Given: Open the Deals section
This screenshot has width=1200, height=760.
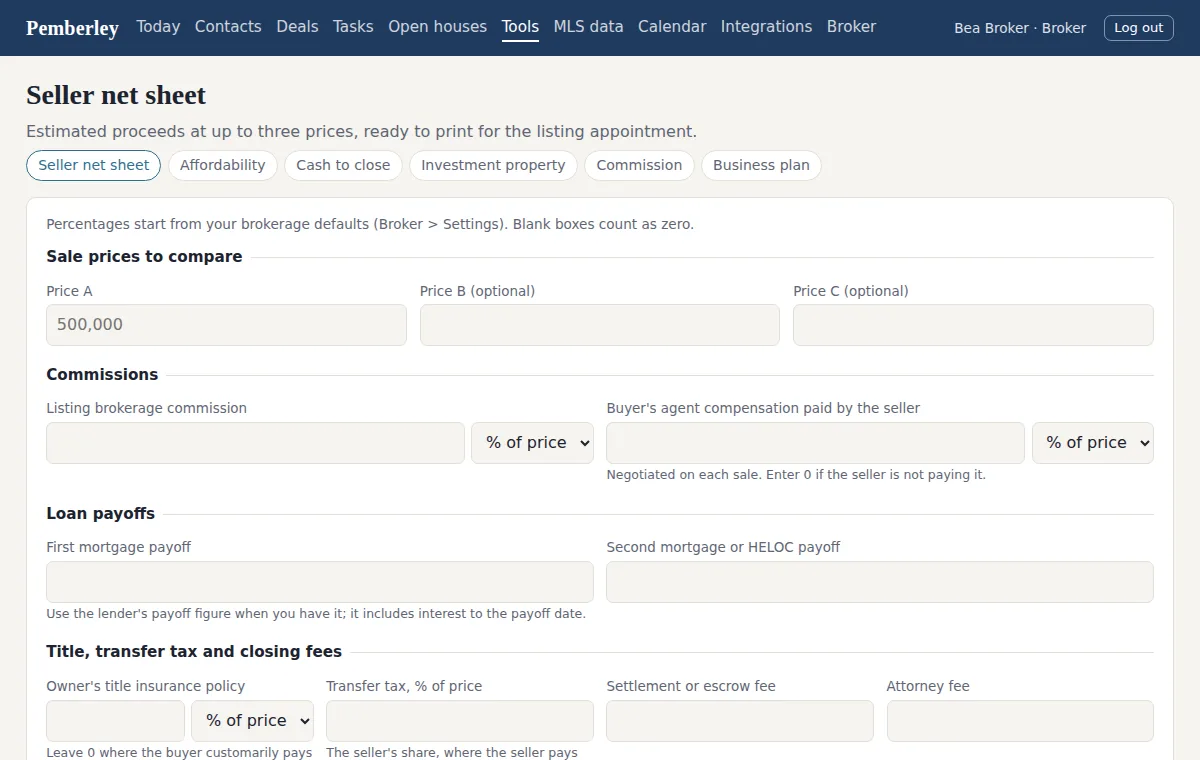Looking at the screenshot, I should [297, 27].
